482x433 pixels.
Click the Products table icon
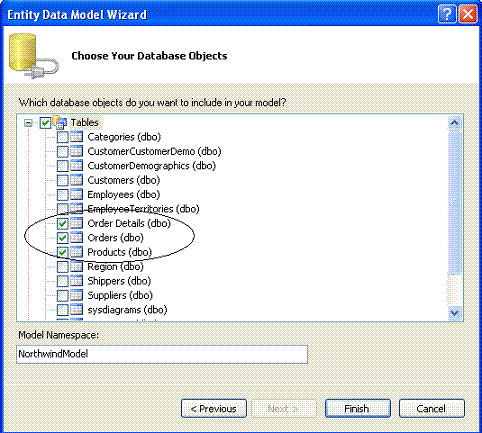tap(77, 252)
